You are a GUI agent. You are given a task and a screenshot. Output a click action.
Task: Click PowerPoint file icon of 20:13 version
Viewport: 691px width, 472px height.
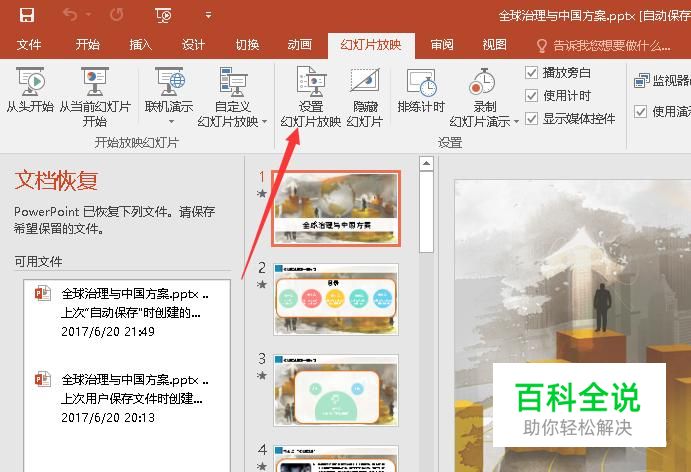click(43, 379)
